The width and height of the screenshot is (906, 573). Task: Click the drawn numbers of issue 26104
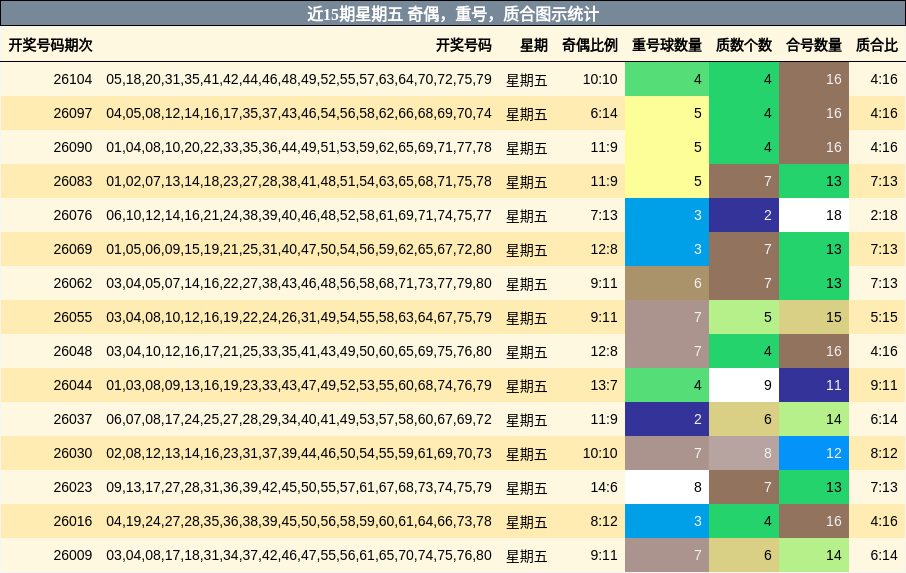(x=299, y=79)
